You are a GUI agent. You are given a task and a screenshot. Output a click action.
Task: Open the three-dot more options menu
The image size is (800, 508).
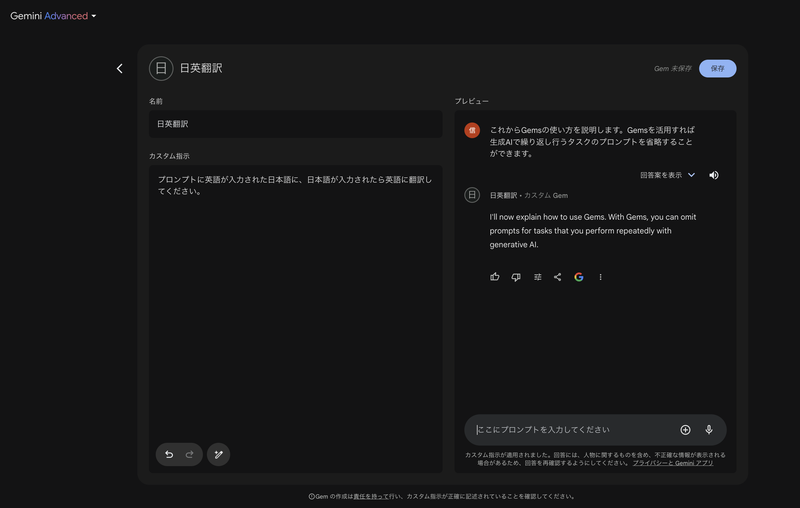[600, 277]
